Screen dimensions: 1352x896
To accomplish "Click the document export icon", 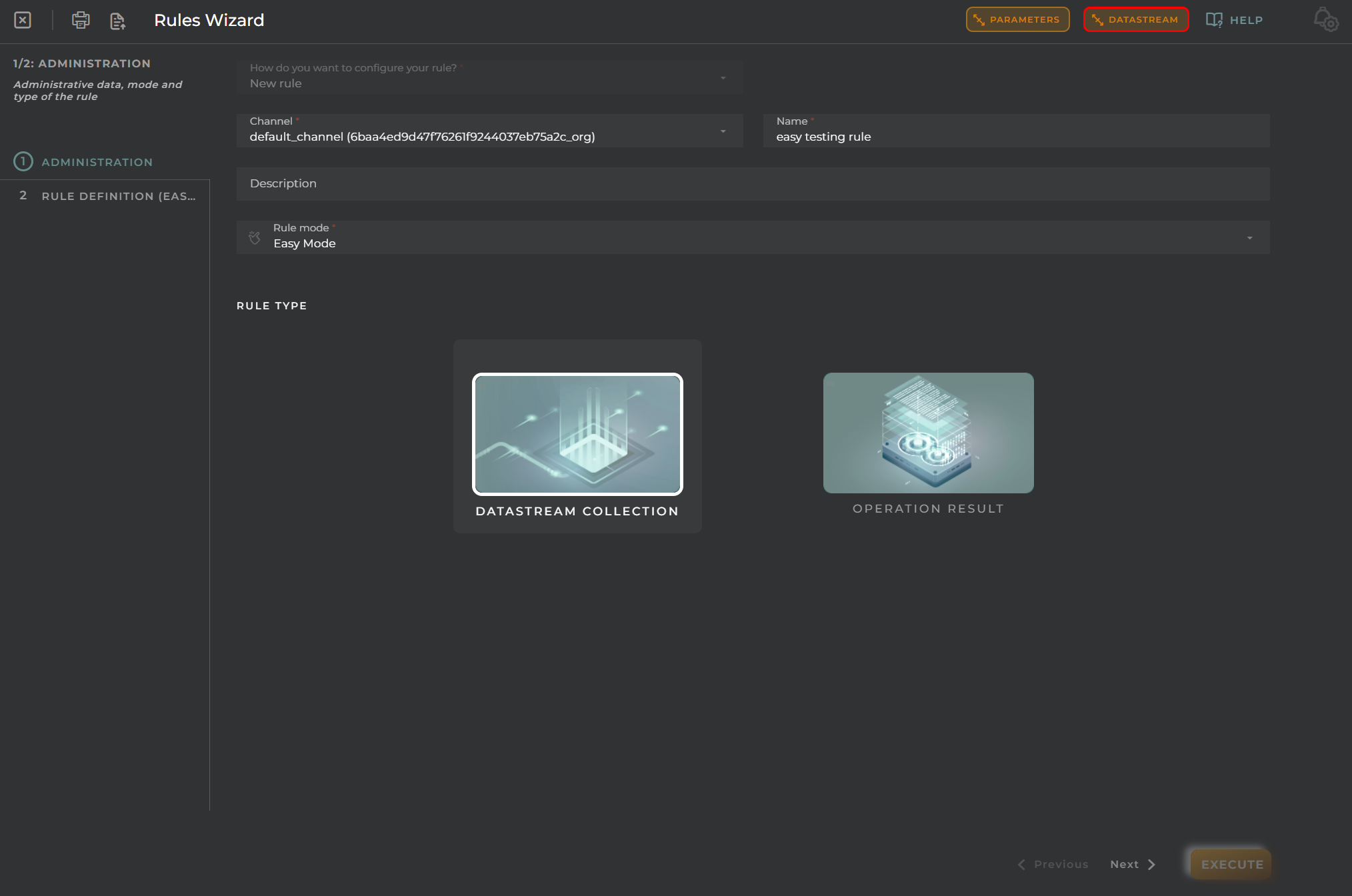I will pos(117,21).
